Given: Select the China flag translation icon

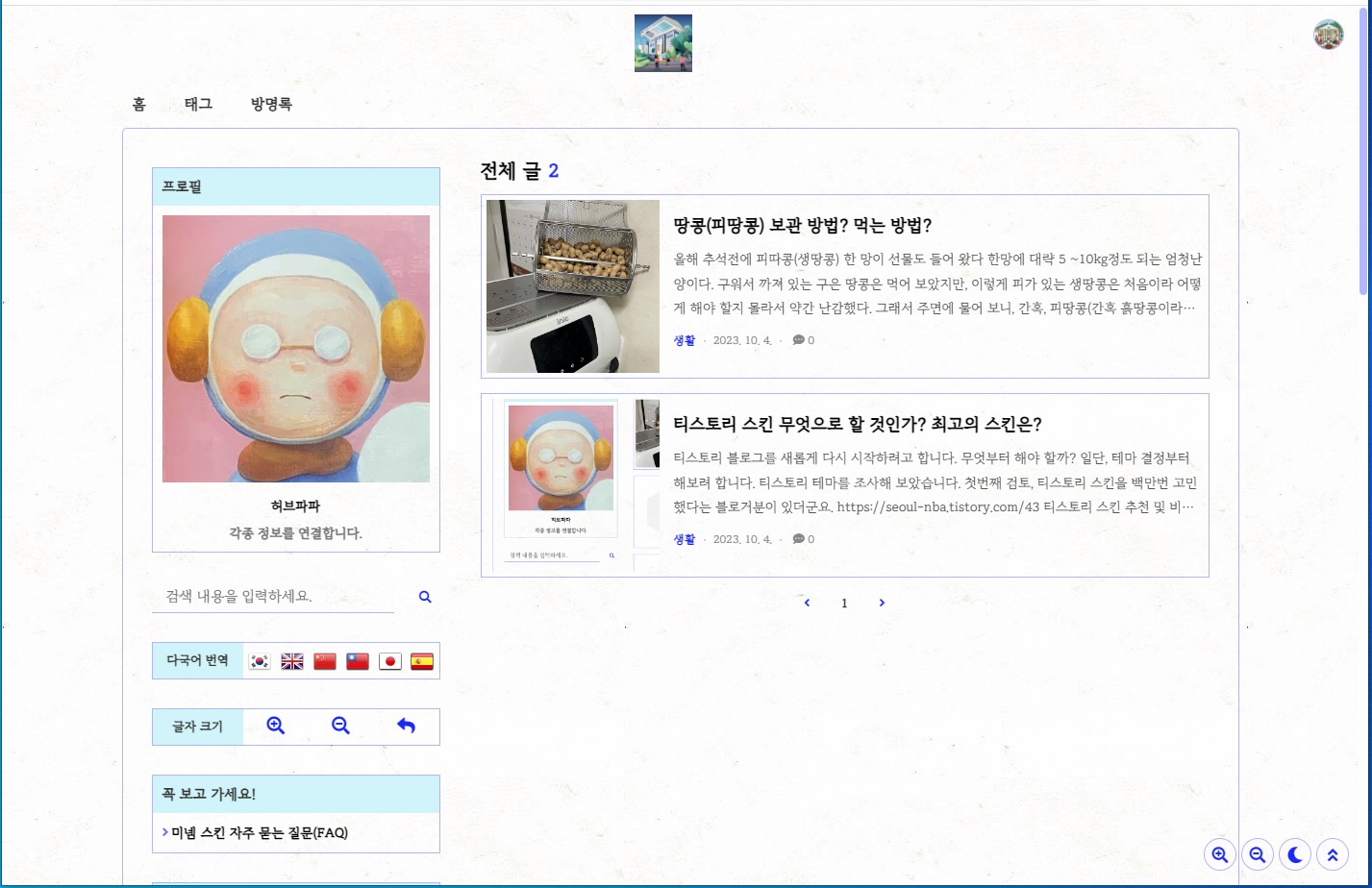Looking at the screenshot, I should point(325,661).
